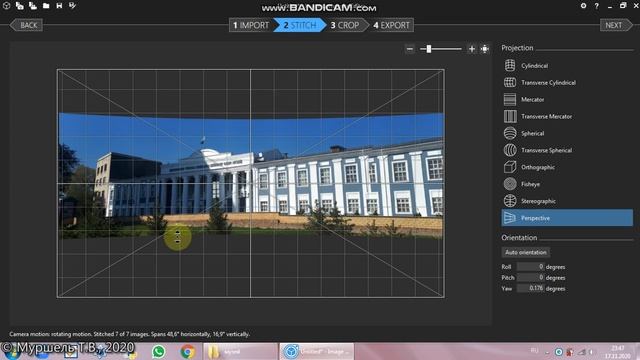This screenshot has height=360, width=640.
Task: Click New Panorama From Video icon
Action: [x=33, y=6]
